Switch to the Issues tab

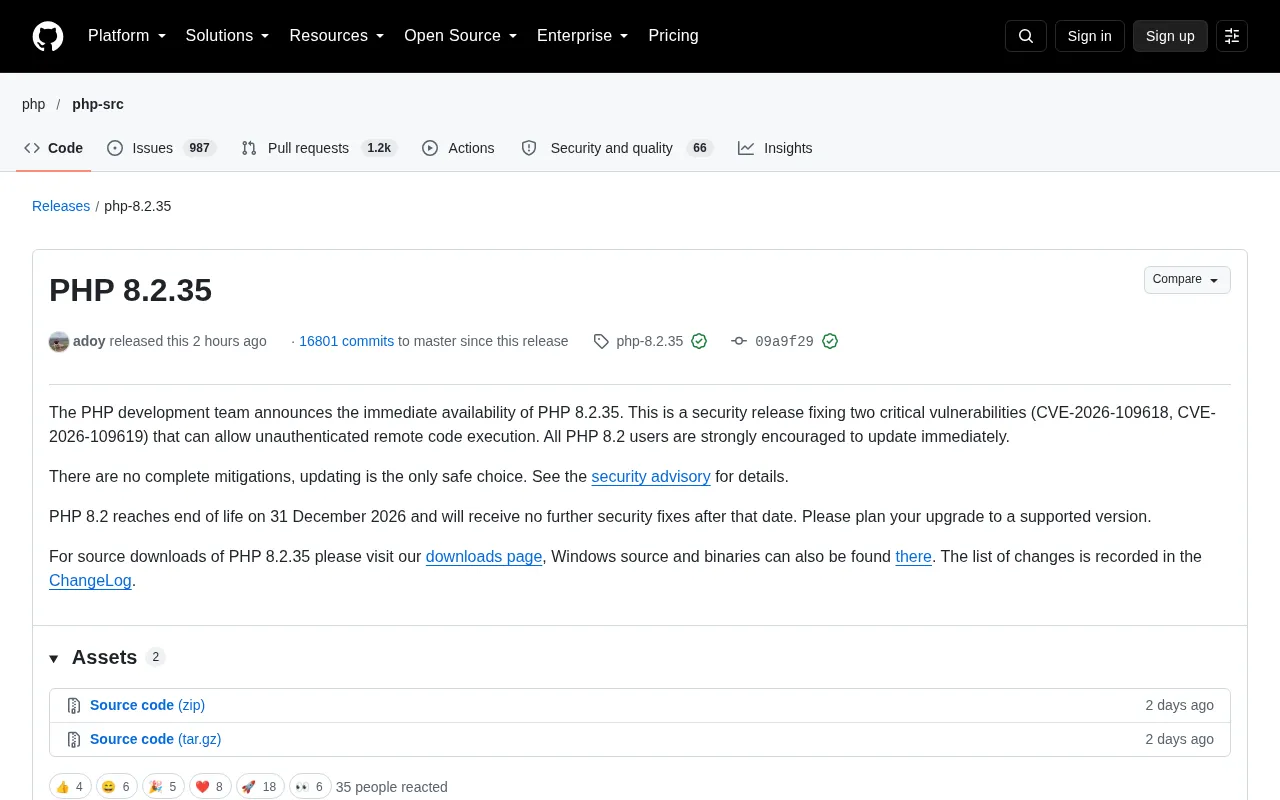[161, 148]
